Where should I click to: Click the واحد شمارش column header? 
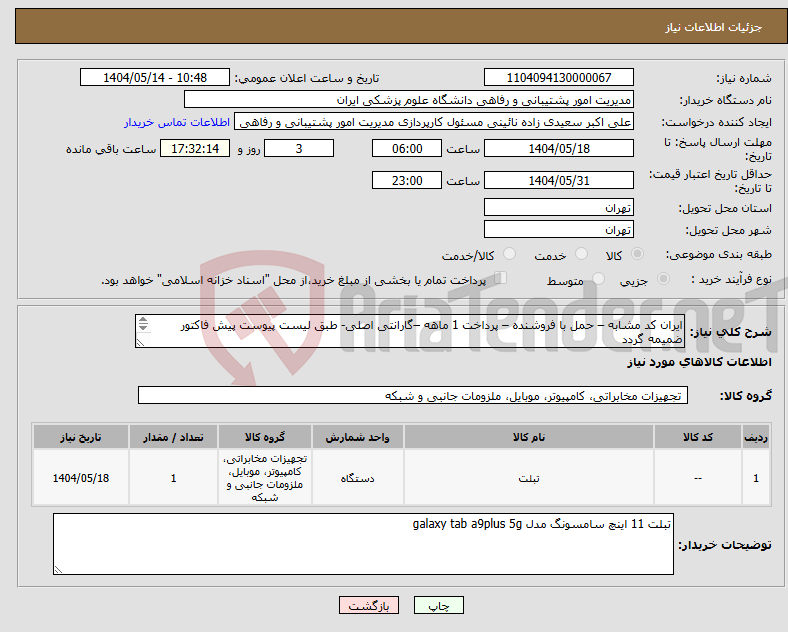(x=357, y=437)
